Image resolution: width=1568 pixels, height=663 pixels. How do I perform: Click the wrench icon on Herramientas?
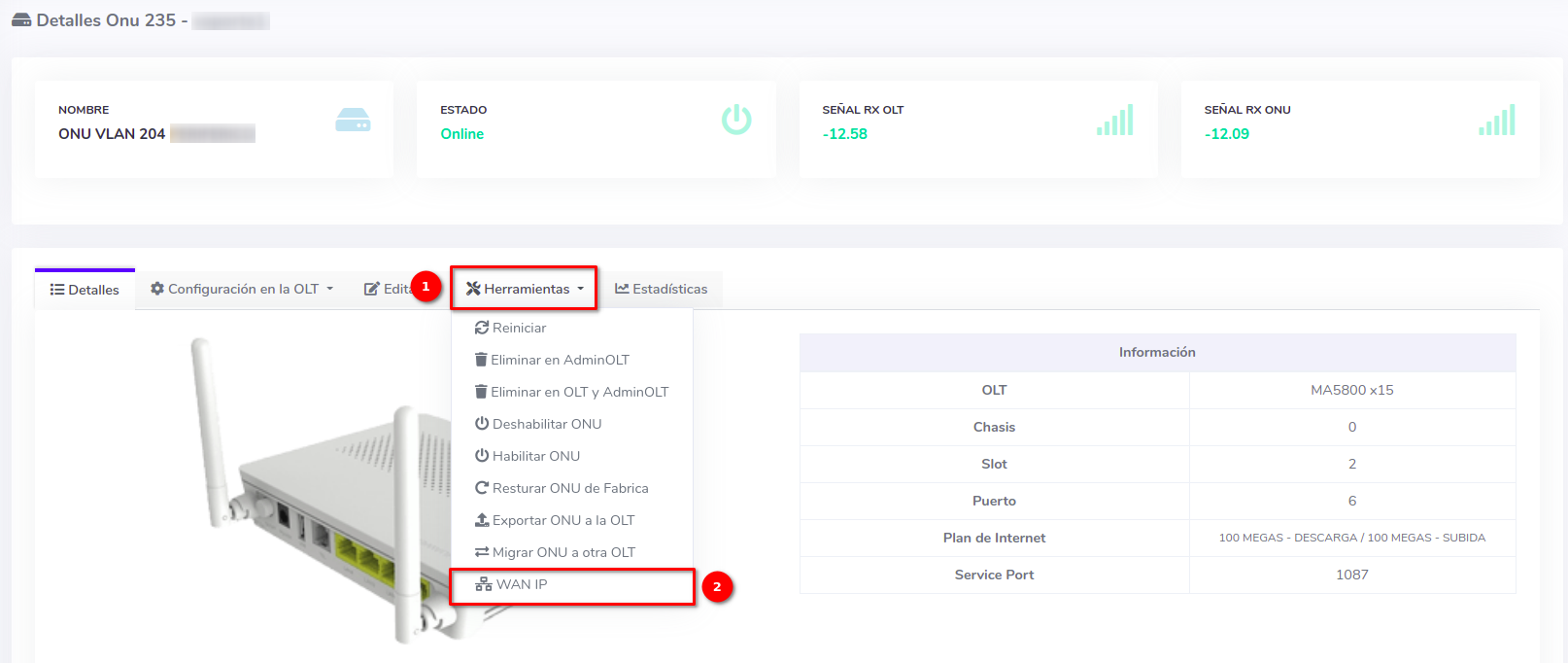point(473,289)
